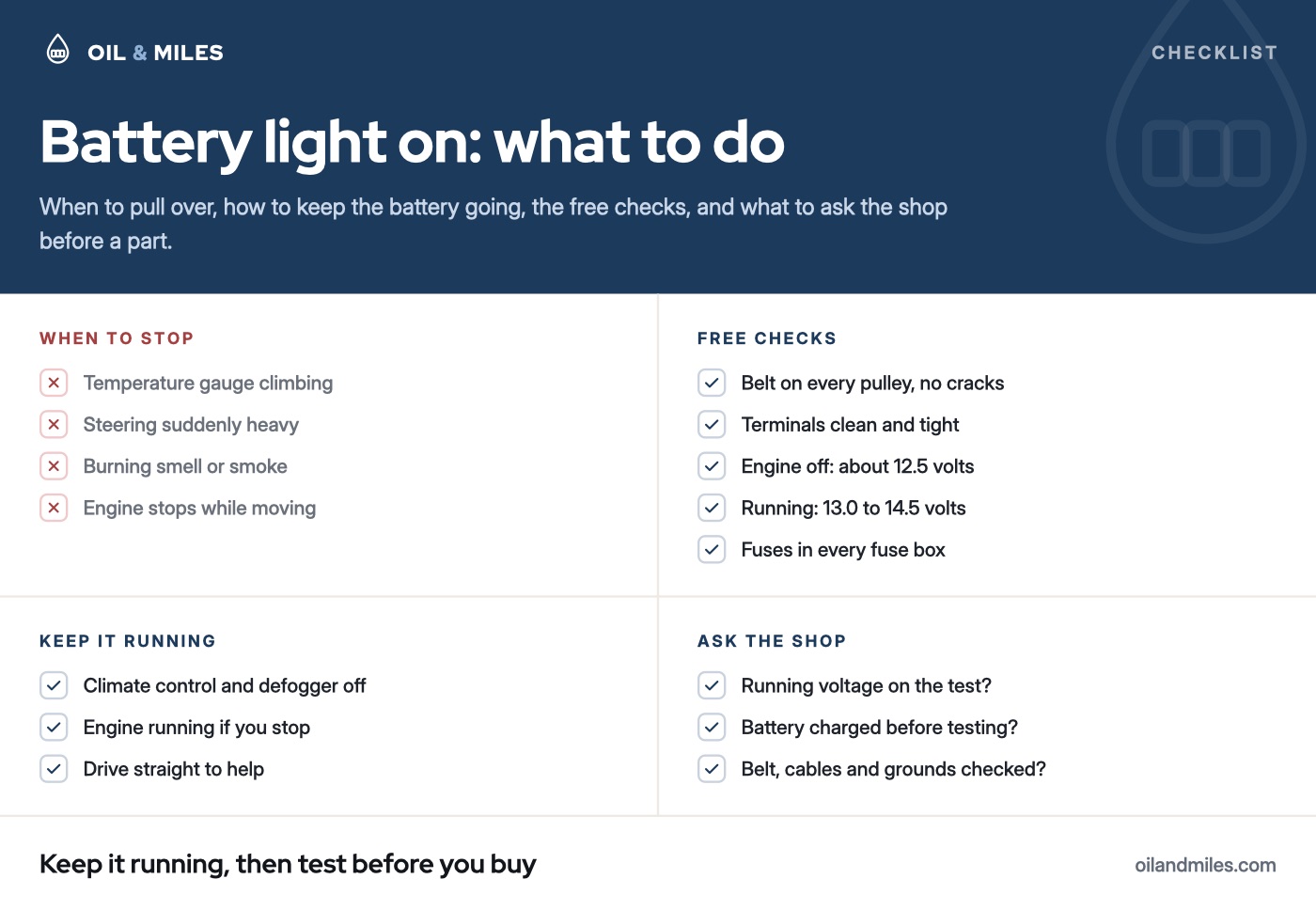
Task: Click the X icon beside Temperature gauge climbing
Action: point(54,383)
